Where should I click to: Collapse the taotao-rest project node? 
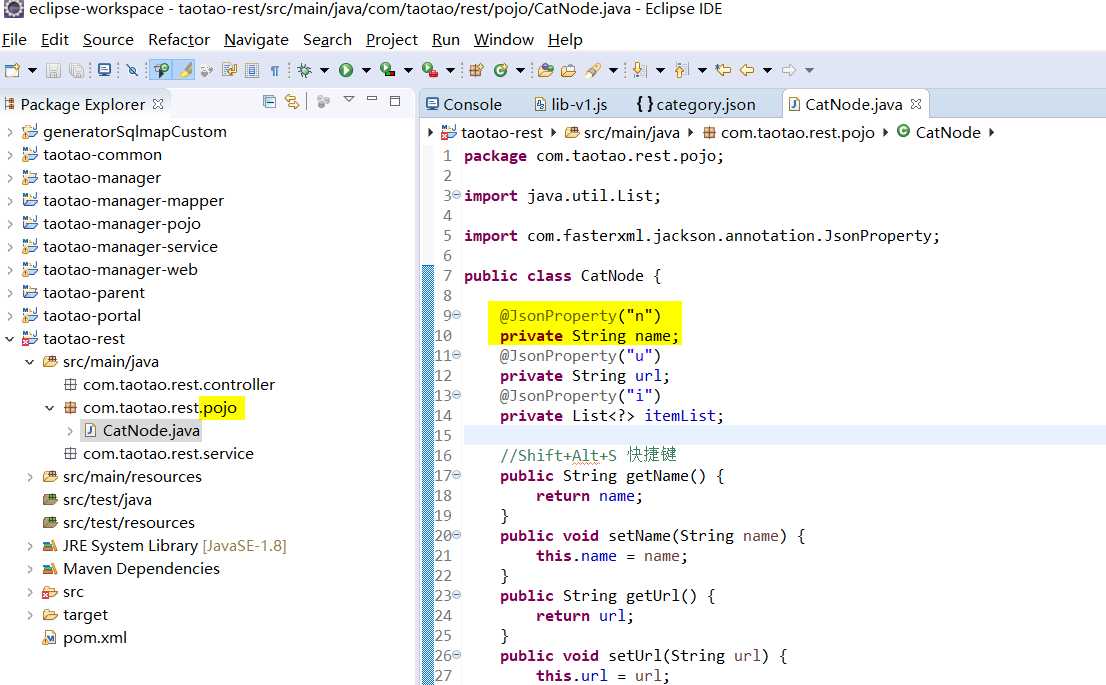[x=9, y=339]
